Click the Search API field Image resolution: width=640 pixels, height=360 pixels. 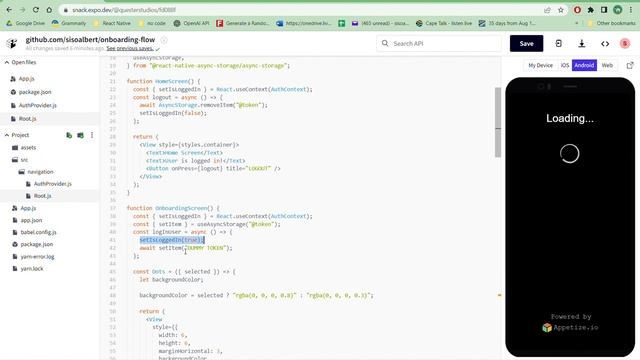pos(439,43)
